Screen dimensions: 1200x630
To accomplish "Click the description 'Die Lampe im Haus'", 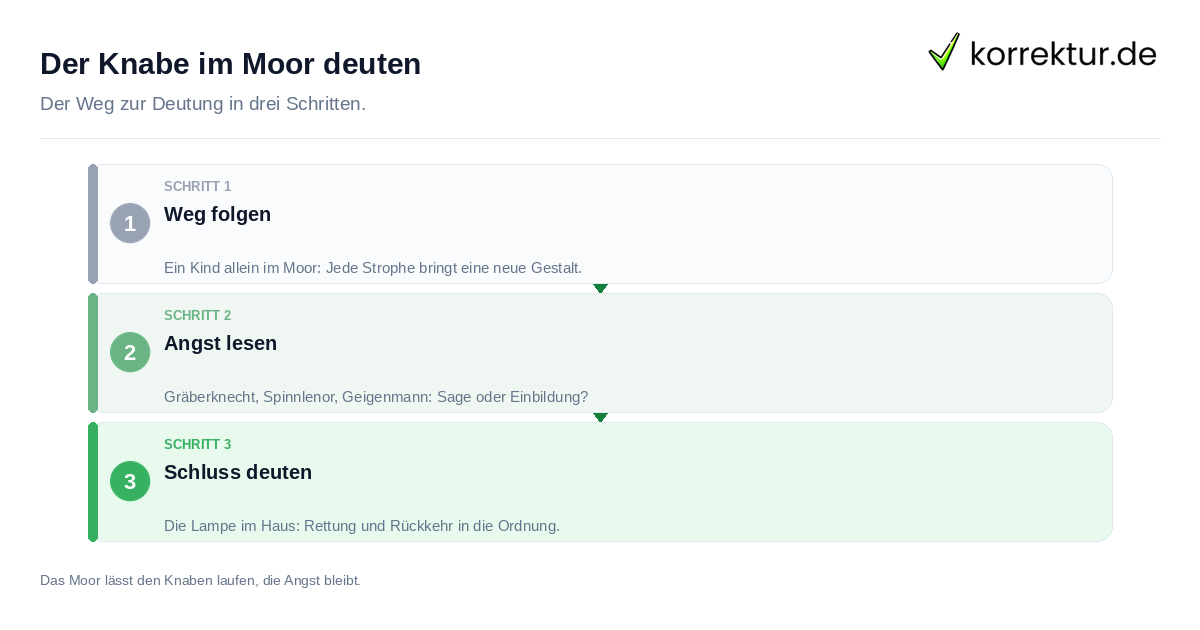I will (362, 526).
